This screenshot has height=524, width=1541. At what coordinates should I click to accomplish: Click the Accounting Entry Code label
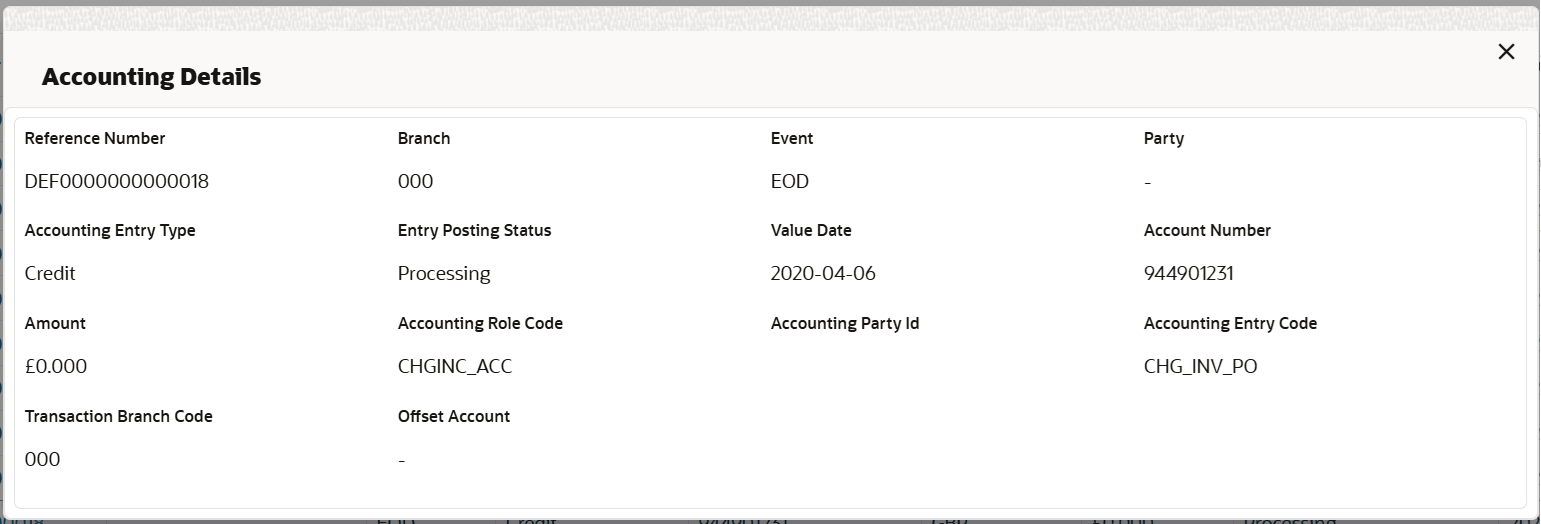[1230, 323]
